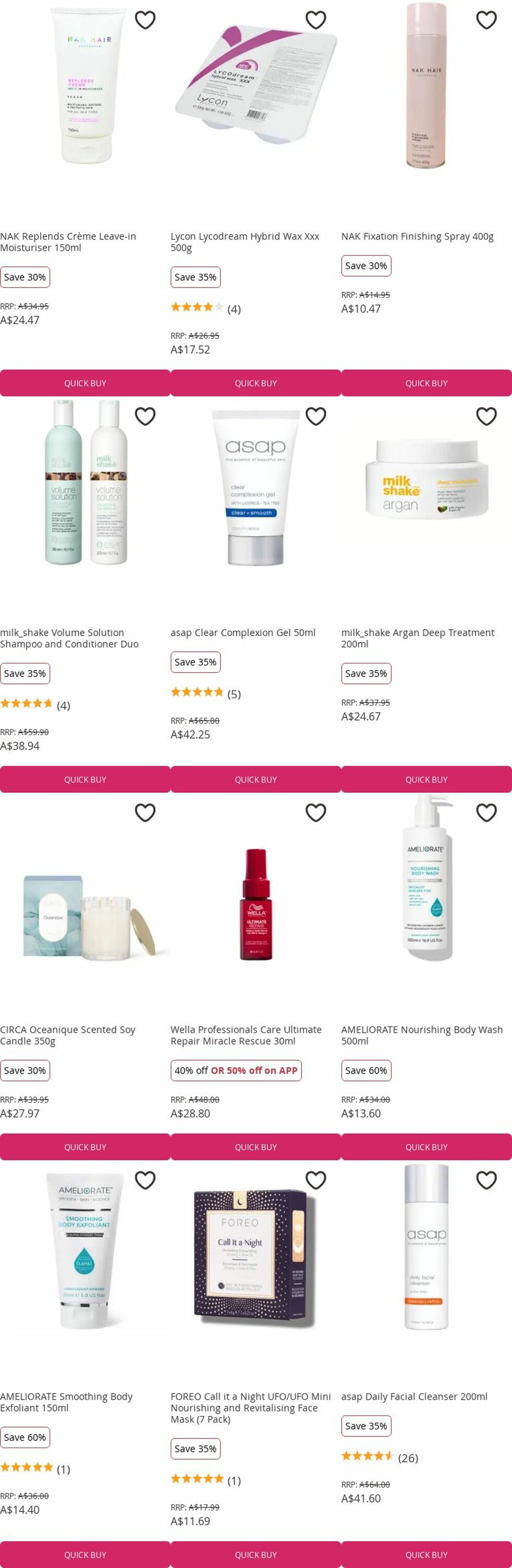Quick buy NAK Replends Crème Moisturiser
The height and width of the screenshot is (1568, 512).
[x=85, y=383]
